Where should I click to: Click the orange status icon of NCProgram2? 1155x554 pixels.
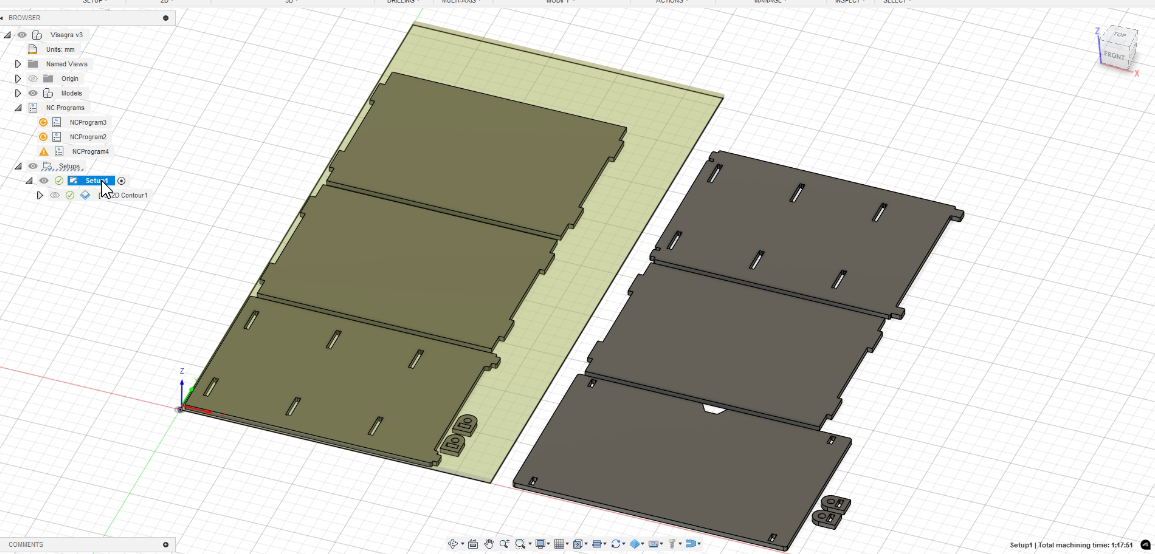43,137
